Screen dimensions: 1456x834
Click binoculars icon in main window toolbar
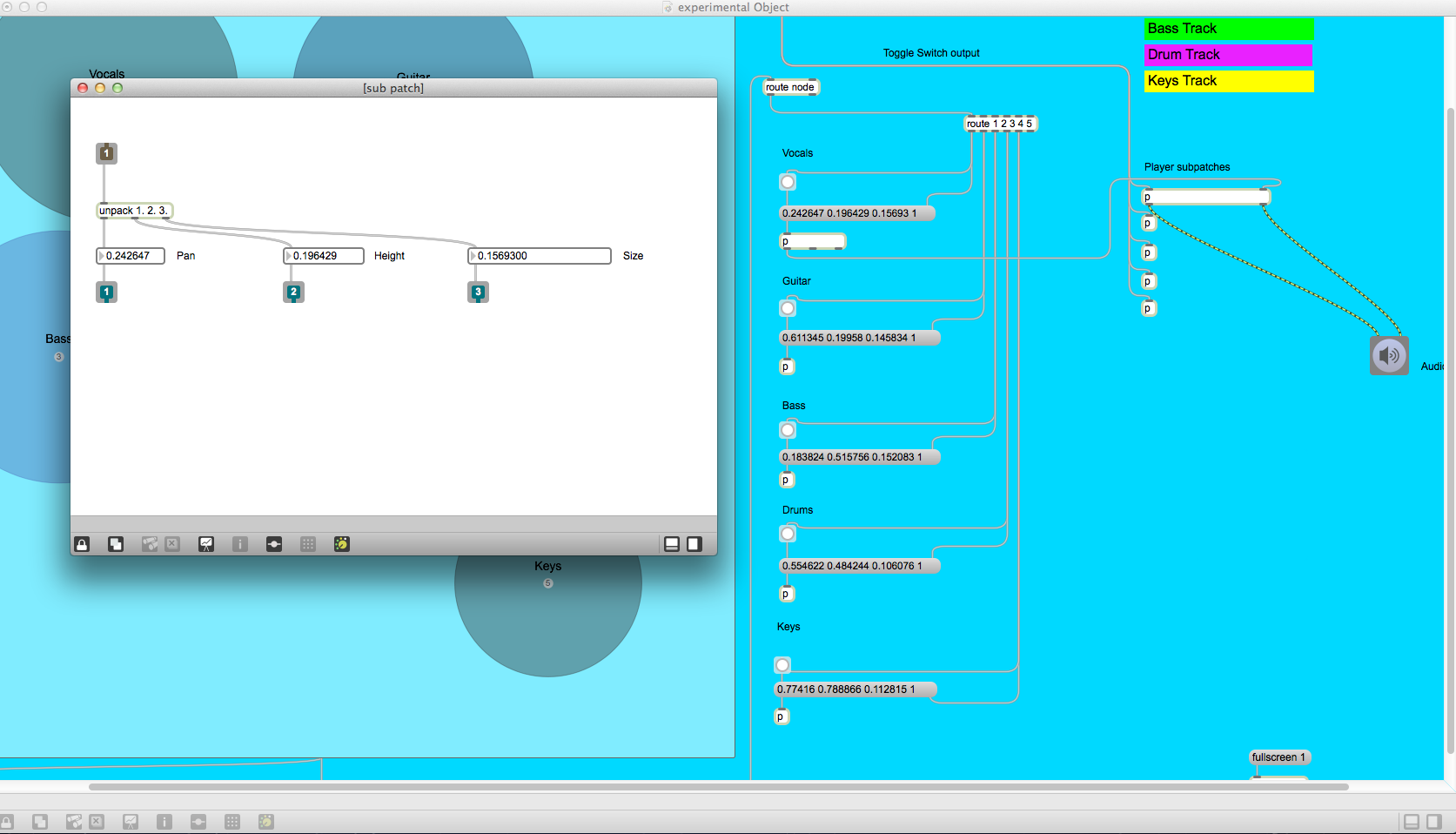pyautogui.click(x=74, y=822)
